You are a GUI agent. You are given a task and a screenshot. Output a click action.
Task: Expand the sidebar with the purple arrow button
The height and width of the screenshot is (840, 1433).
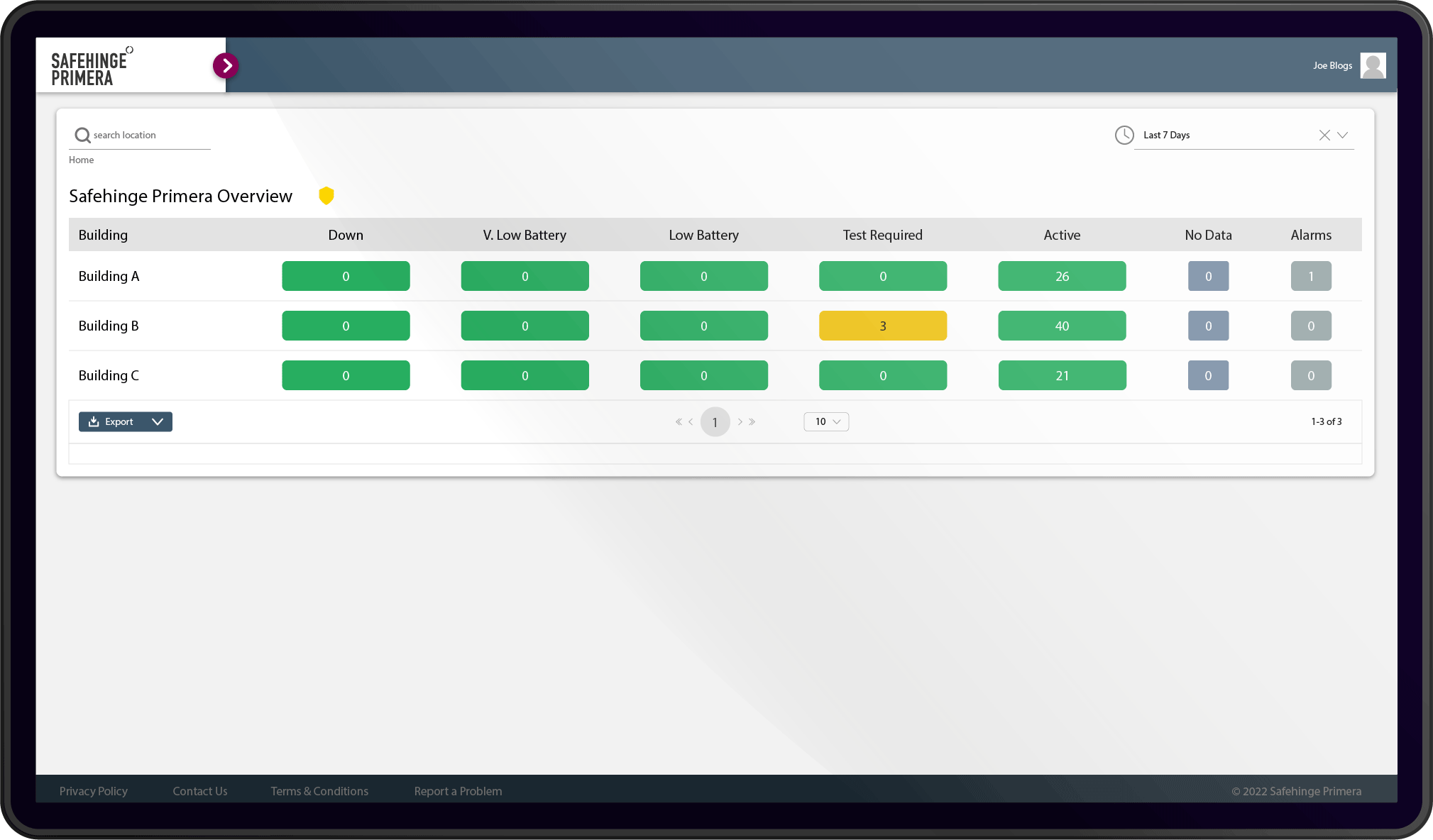(226, 65)
